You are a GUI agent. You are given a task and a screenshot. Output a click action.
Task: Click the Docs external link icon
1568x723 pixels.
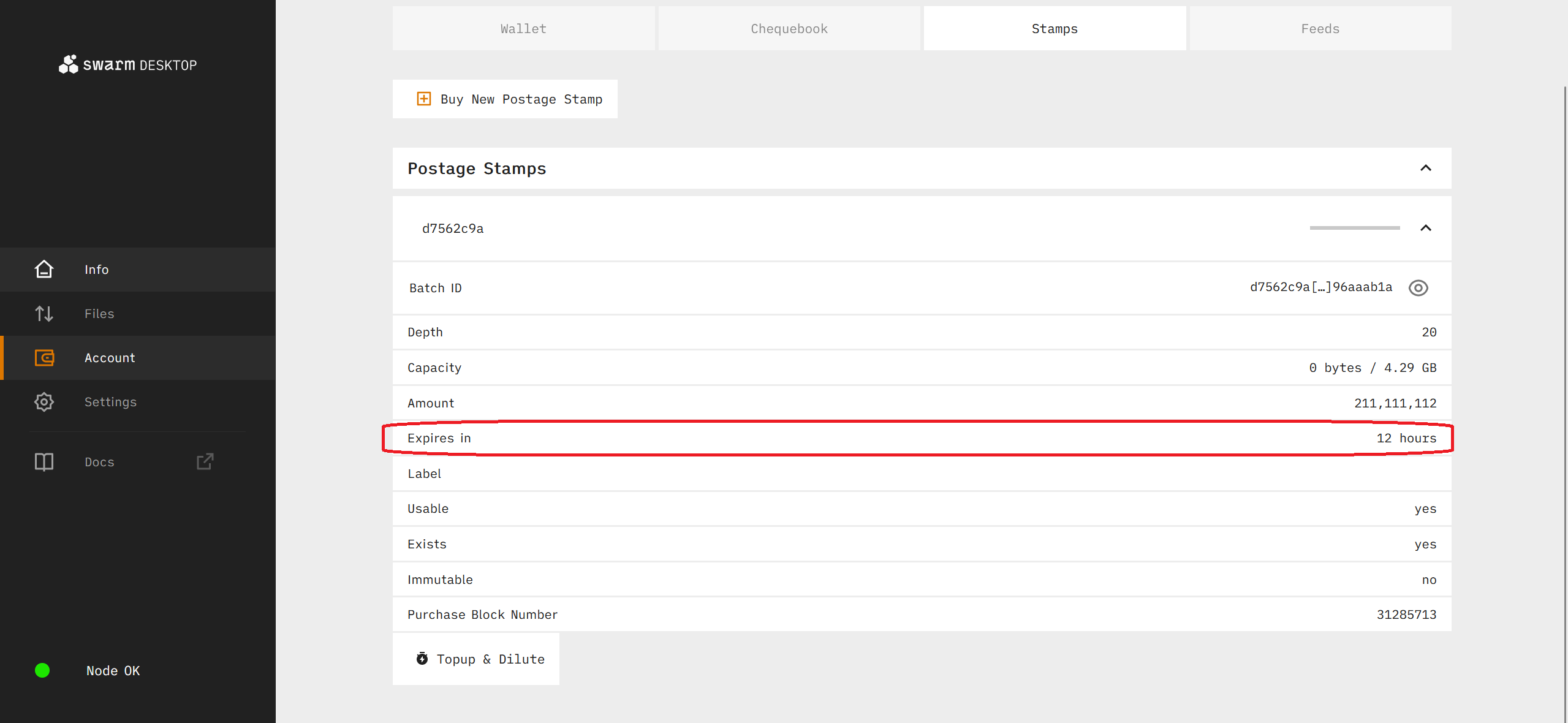(x=205, y=461)
